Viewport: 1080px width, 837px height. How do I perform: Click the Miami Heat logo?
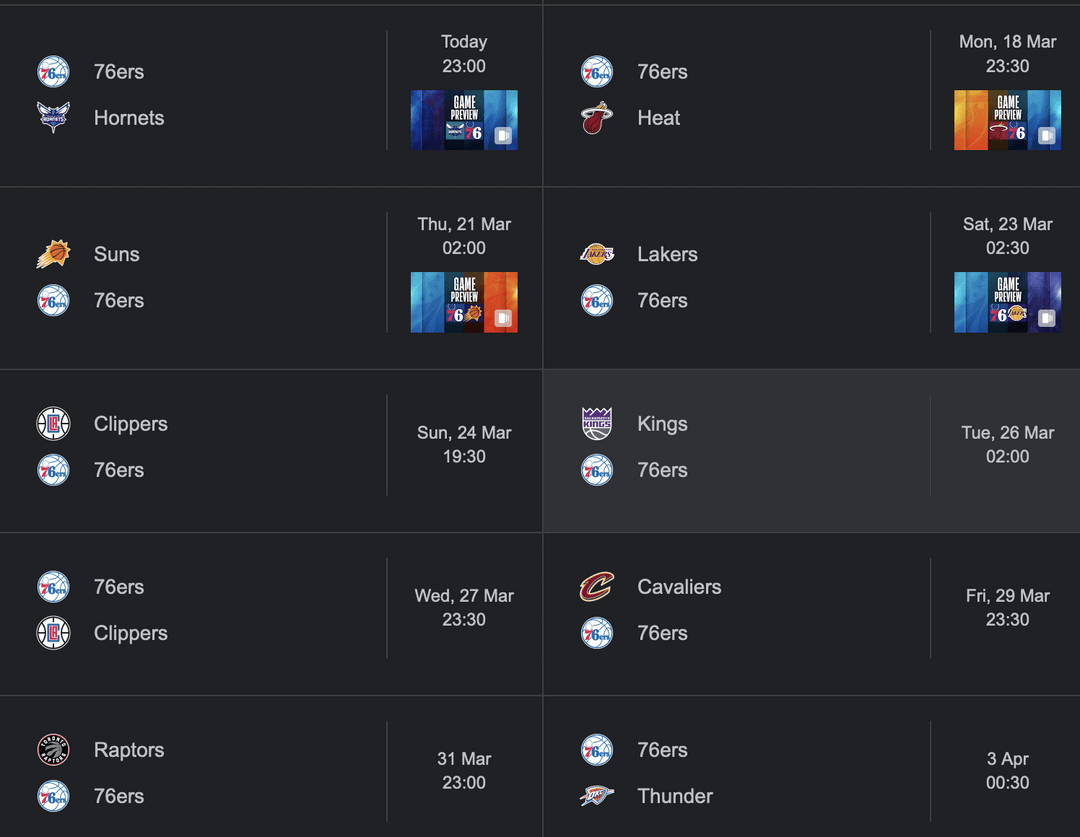tap(597, 118)
